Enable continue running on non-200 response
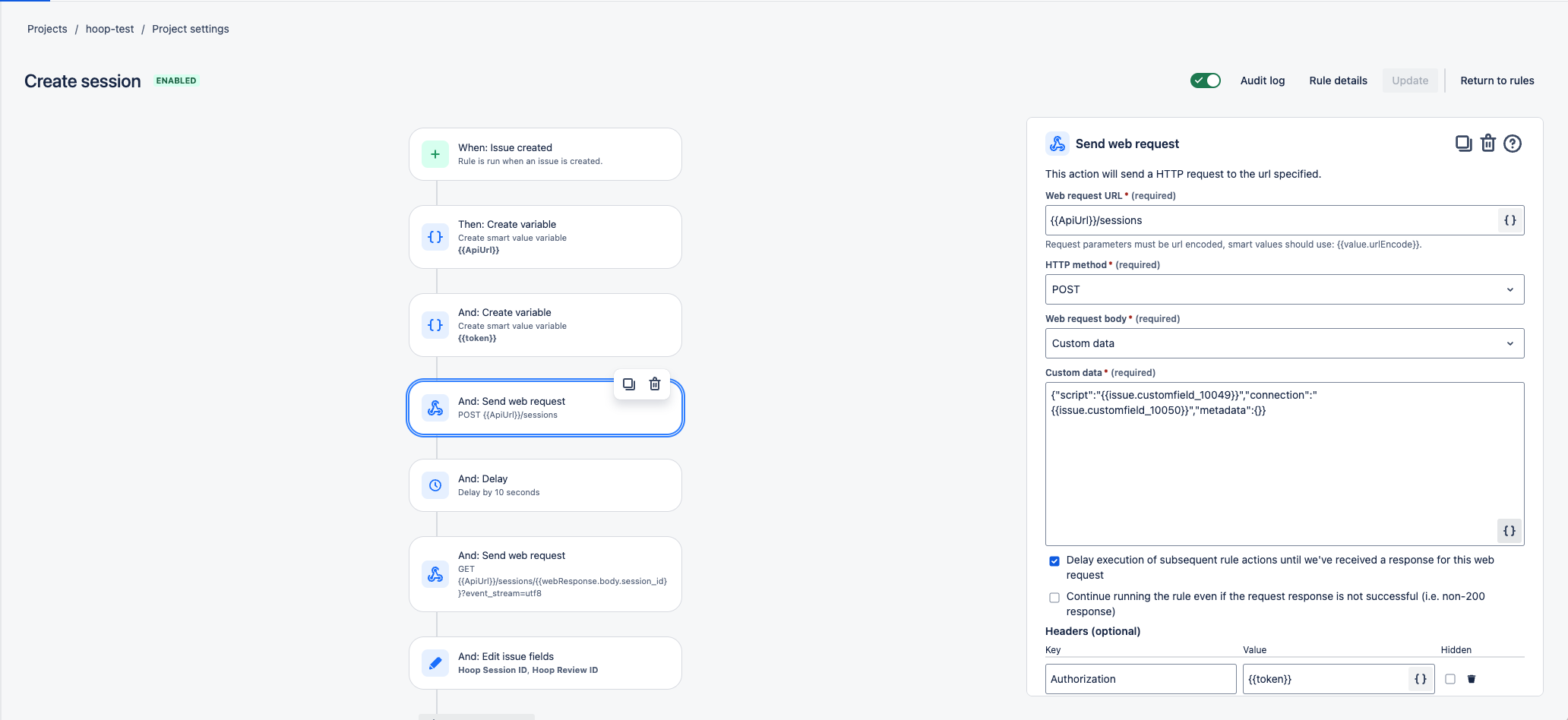This screenshot has height=720, width=1568. tap(1054, 598)
